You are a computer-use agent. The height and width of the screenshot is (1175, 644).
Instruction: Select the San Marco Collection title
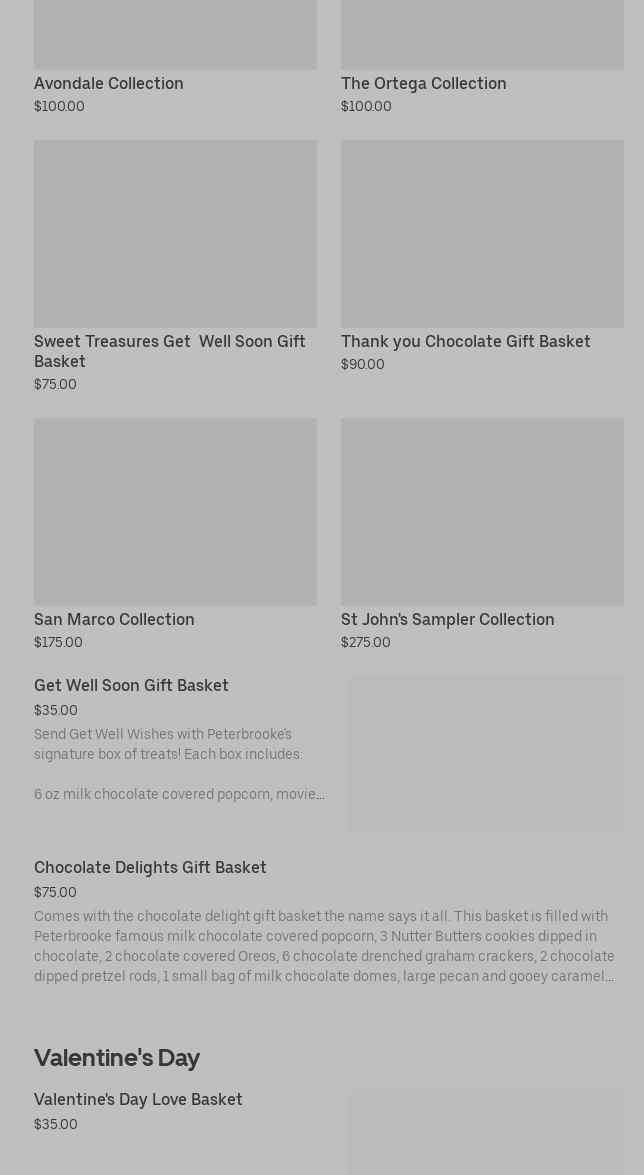tap(114, 620)
